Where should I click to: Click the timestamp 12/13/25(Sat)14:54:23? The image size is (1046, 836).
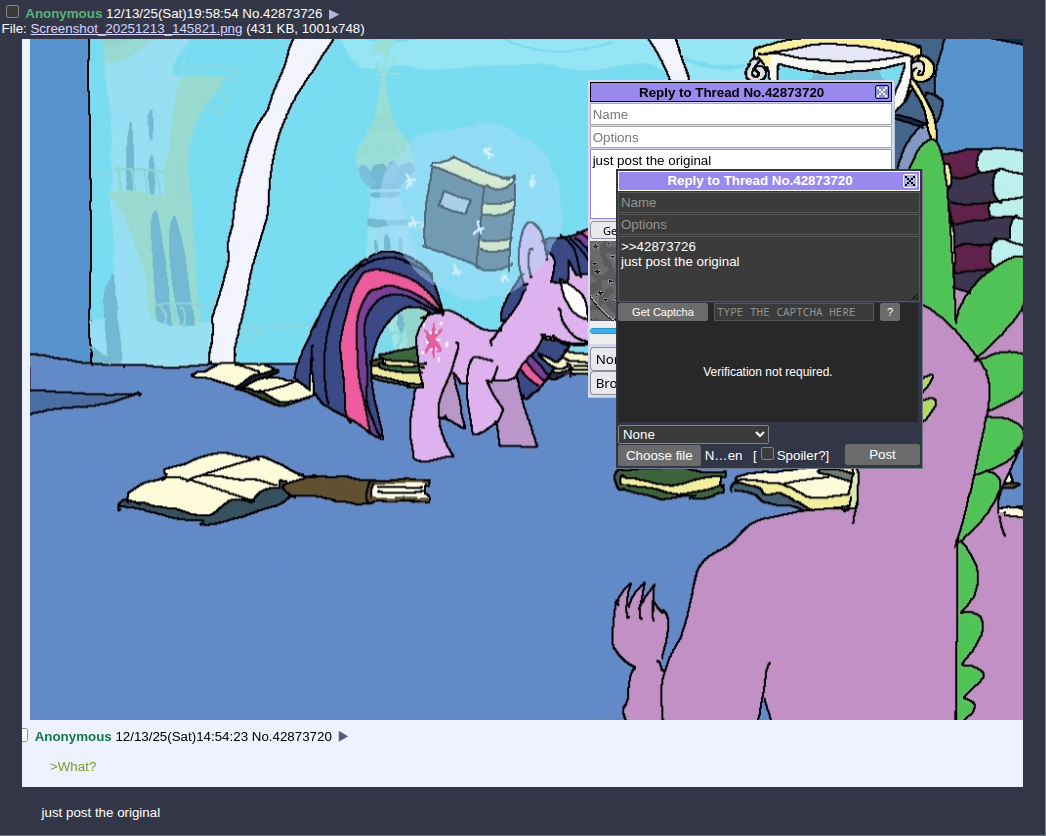[181, 737]
